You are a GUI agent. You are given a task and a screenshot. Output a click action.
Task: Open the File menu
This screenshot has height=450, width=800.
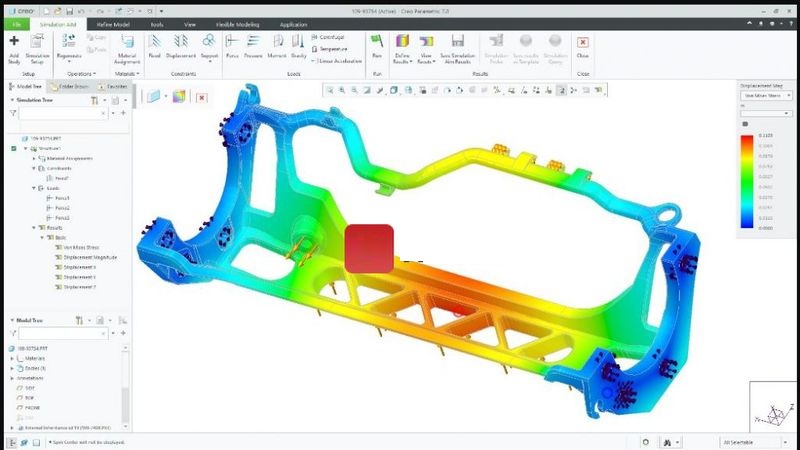[x=16, y=24]
